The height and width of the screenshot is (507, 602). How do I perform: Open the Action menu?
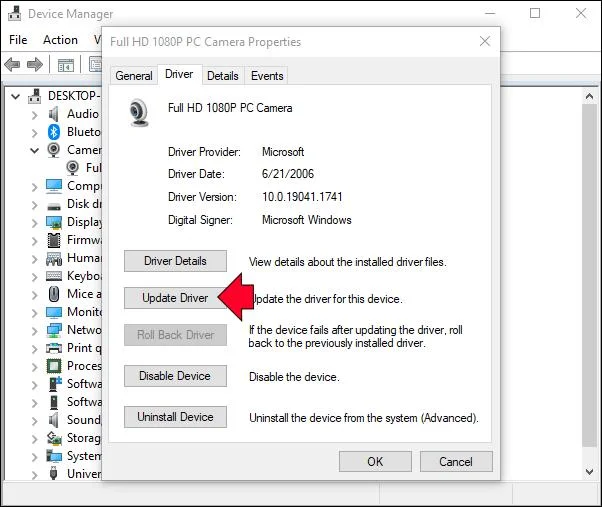tap(60, 40)
